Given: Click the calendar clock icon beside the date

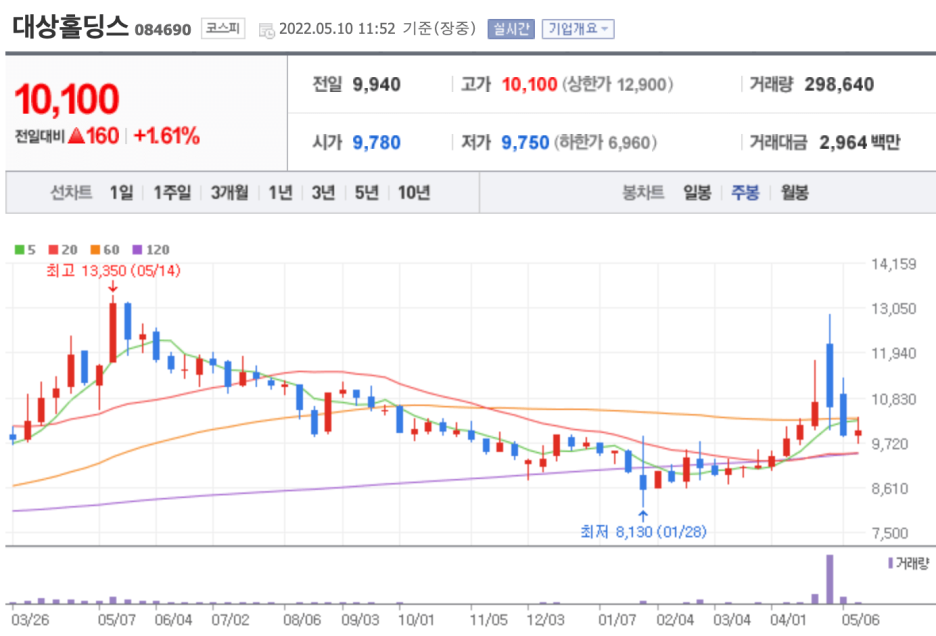Looking at the screenshot, I should pyautogui.click(x=266, y=30).
